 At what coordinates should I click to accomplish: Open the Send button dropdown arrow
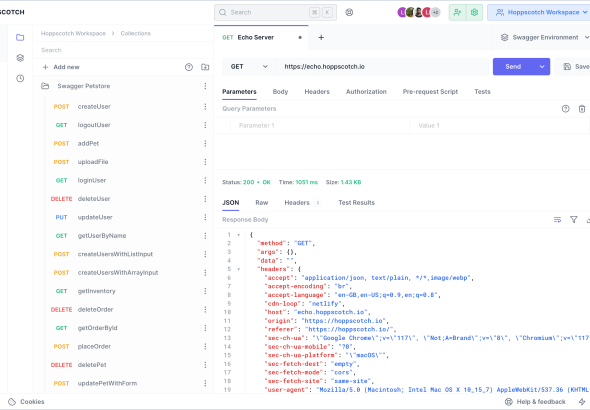point(542,67)
